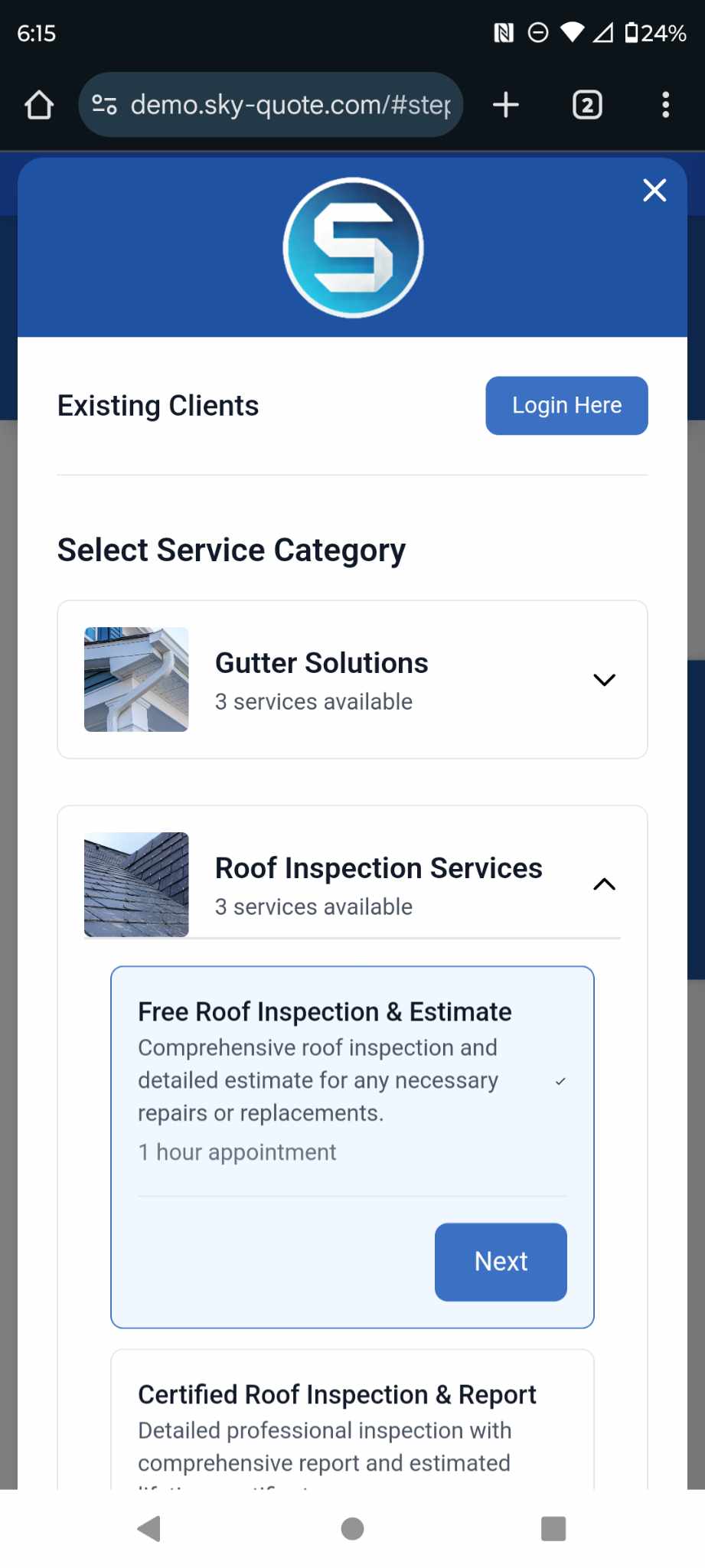The width and height of the screenshot is (705, 1568).
Task: Close the booking dialog with the X
Action: click(654, 190)
